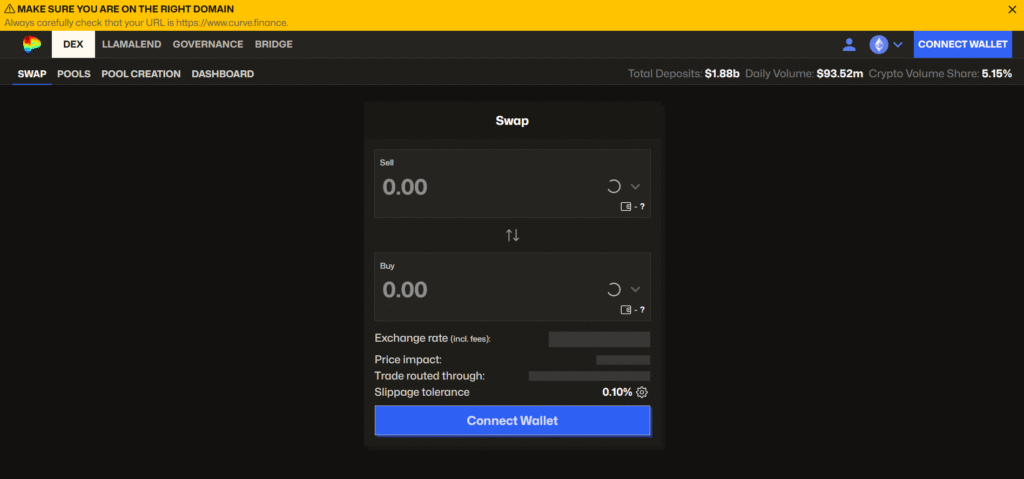
Task: Open the BRIDGE section
Action: click(x=274, y=44)
